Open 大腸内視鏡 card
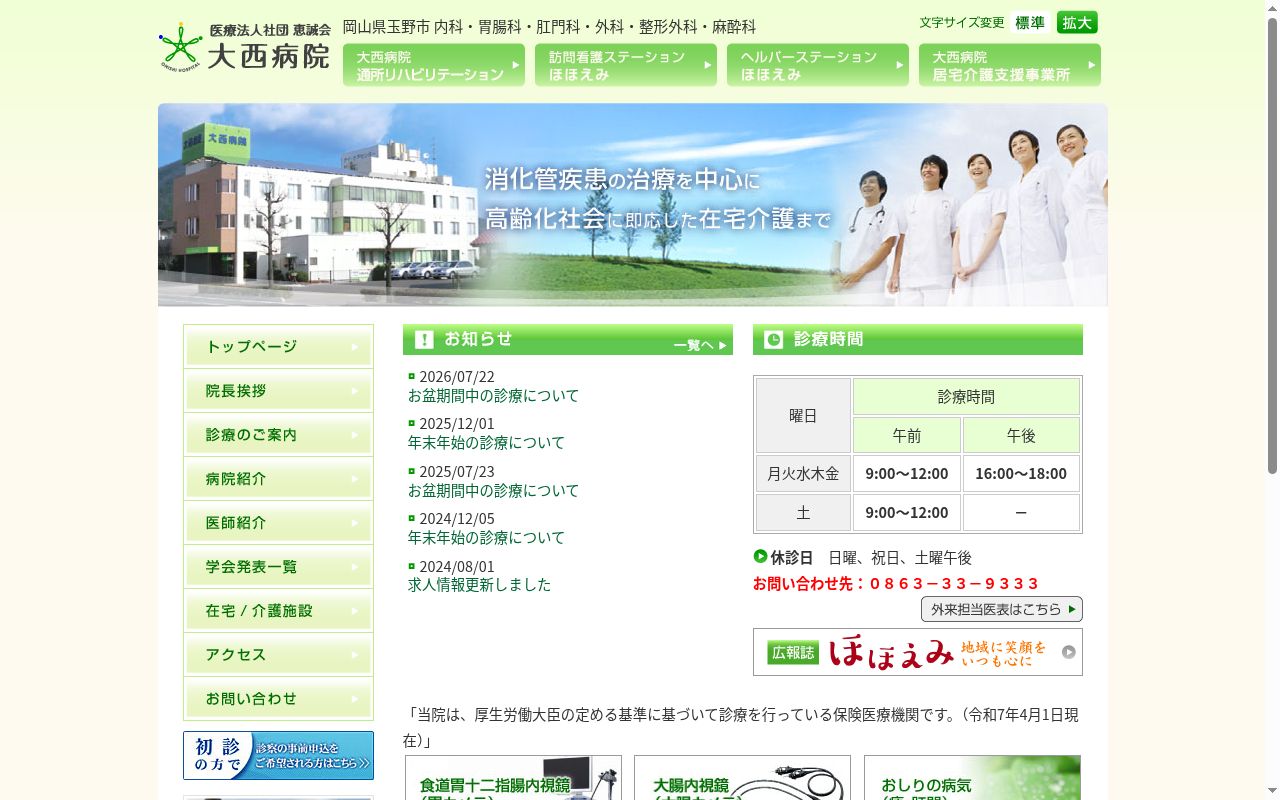The height and width of the screenshot is (800, 1280). (x=742, y=778)
